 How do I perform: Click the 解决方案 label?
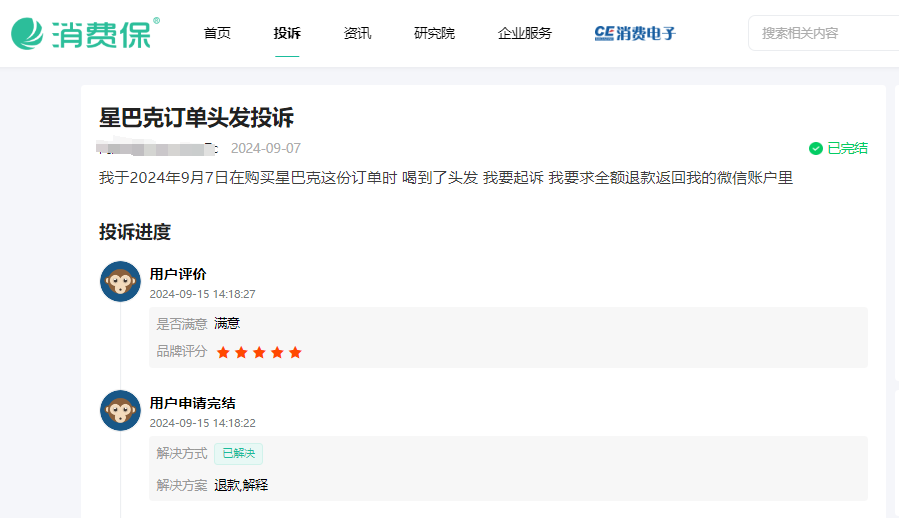pyautogui.click(x=181, y=485)
